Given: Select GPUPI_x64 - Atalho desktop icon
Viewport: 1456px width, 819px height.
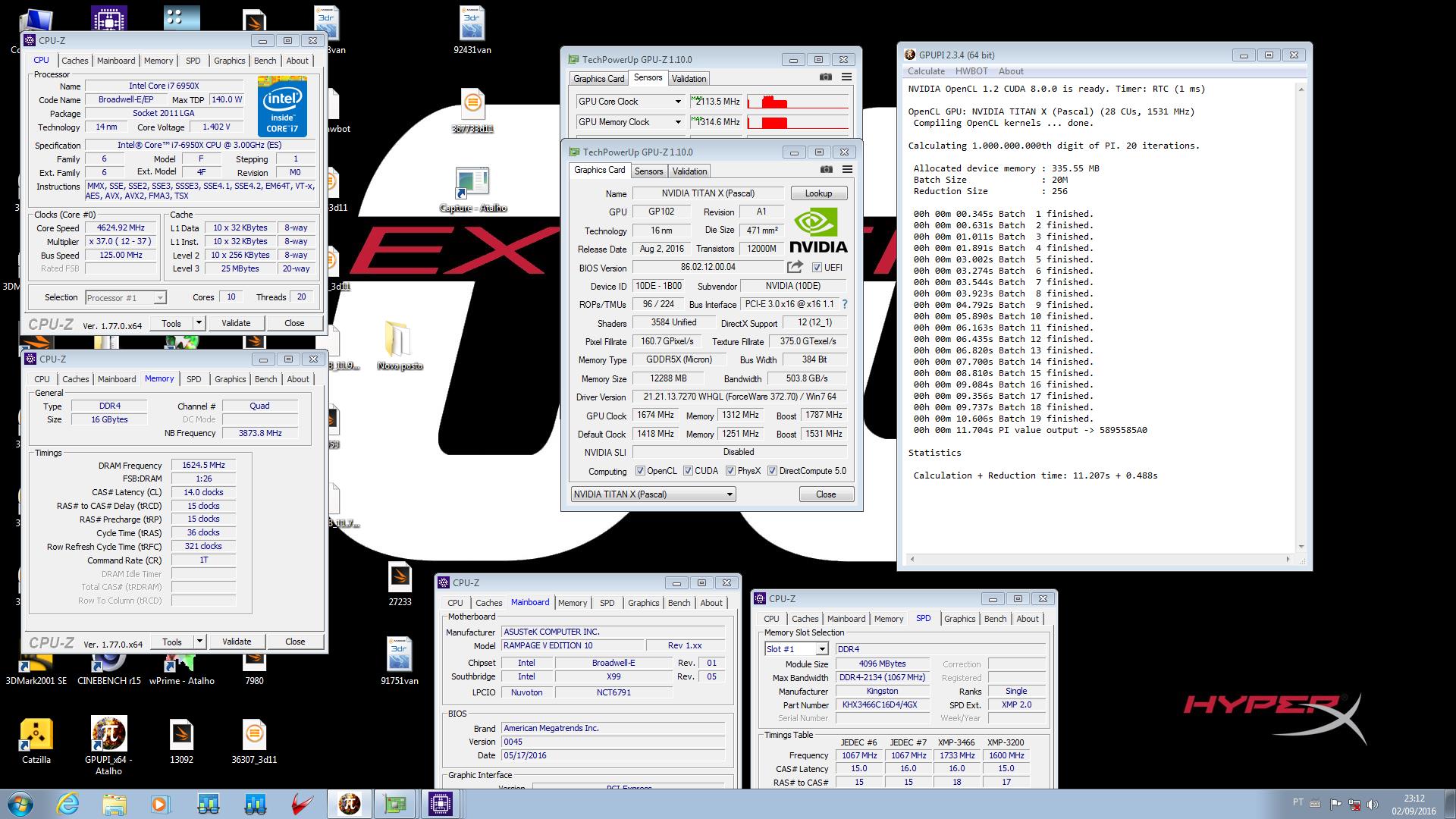Looking at the screenshot, I should [108, 745].
